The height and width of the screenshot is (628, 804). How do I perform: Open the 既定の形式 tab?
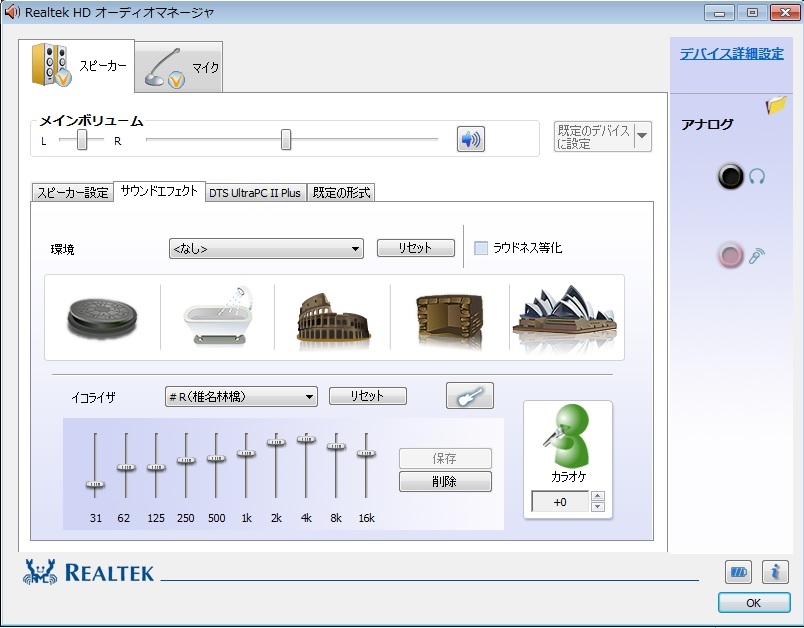(x=341, y=193)
